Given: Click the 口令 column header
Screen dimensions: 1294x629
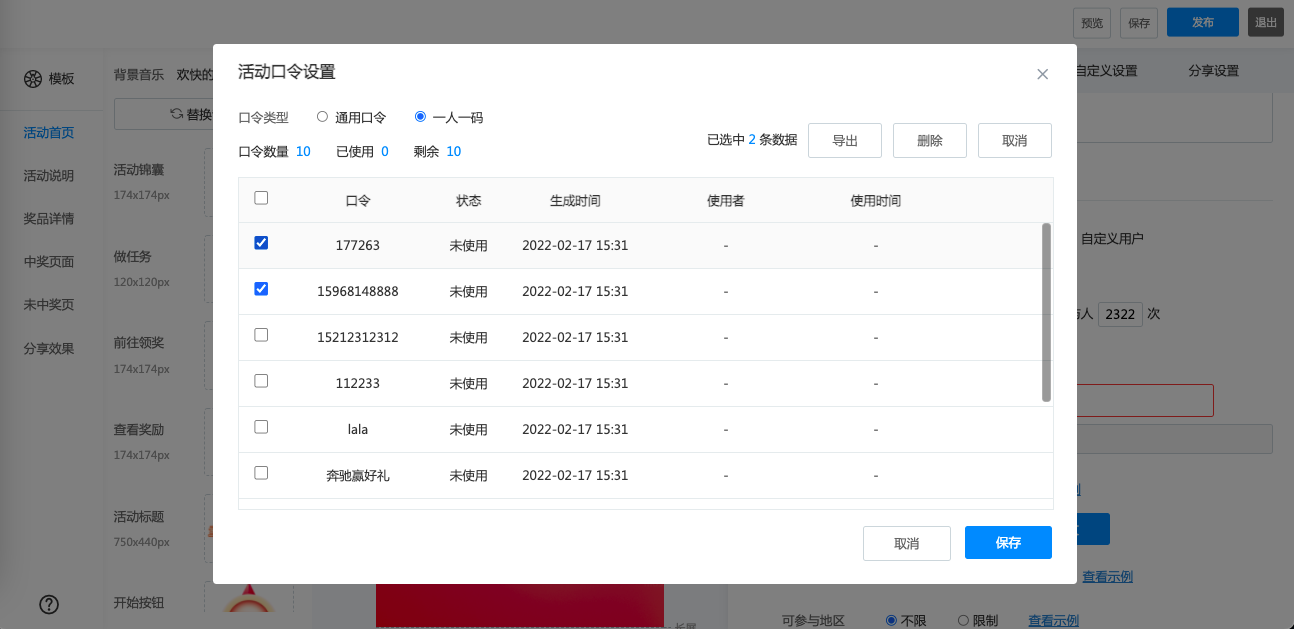Looking at the screenshot, I should pos(358,200).
